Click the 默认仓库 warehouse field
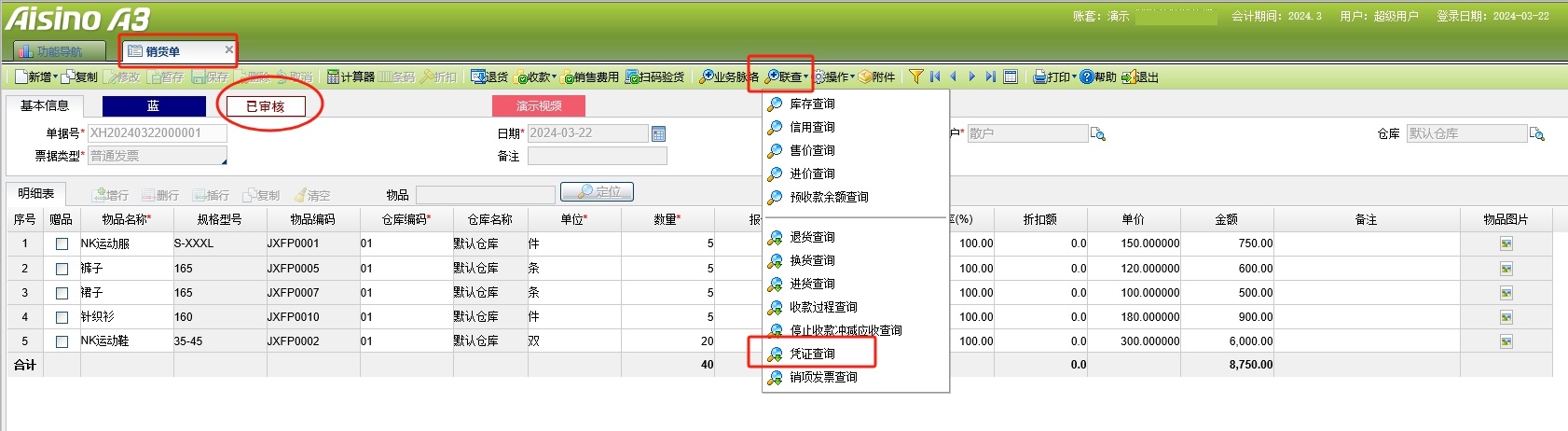 click(x=1465, y=133)
